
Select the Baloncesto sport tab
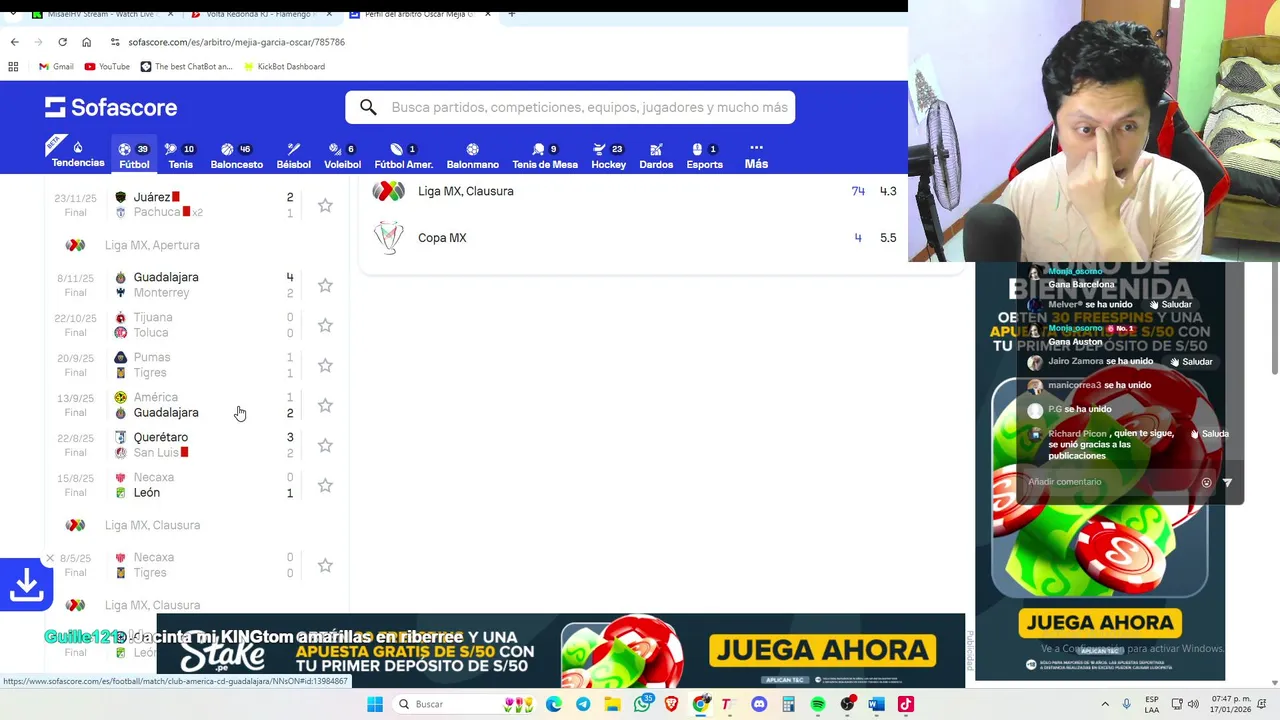click(x=237, y=155)
